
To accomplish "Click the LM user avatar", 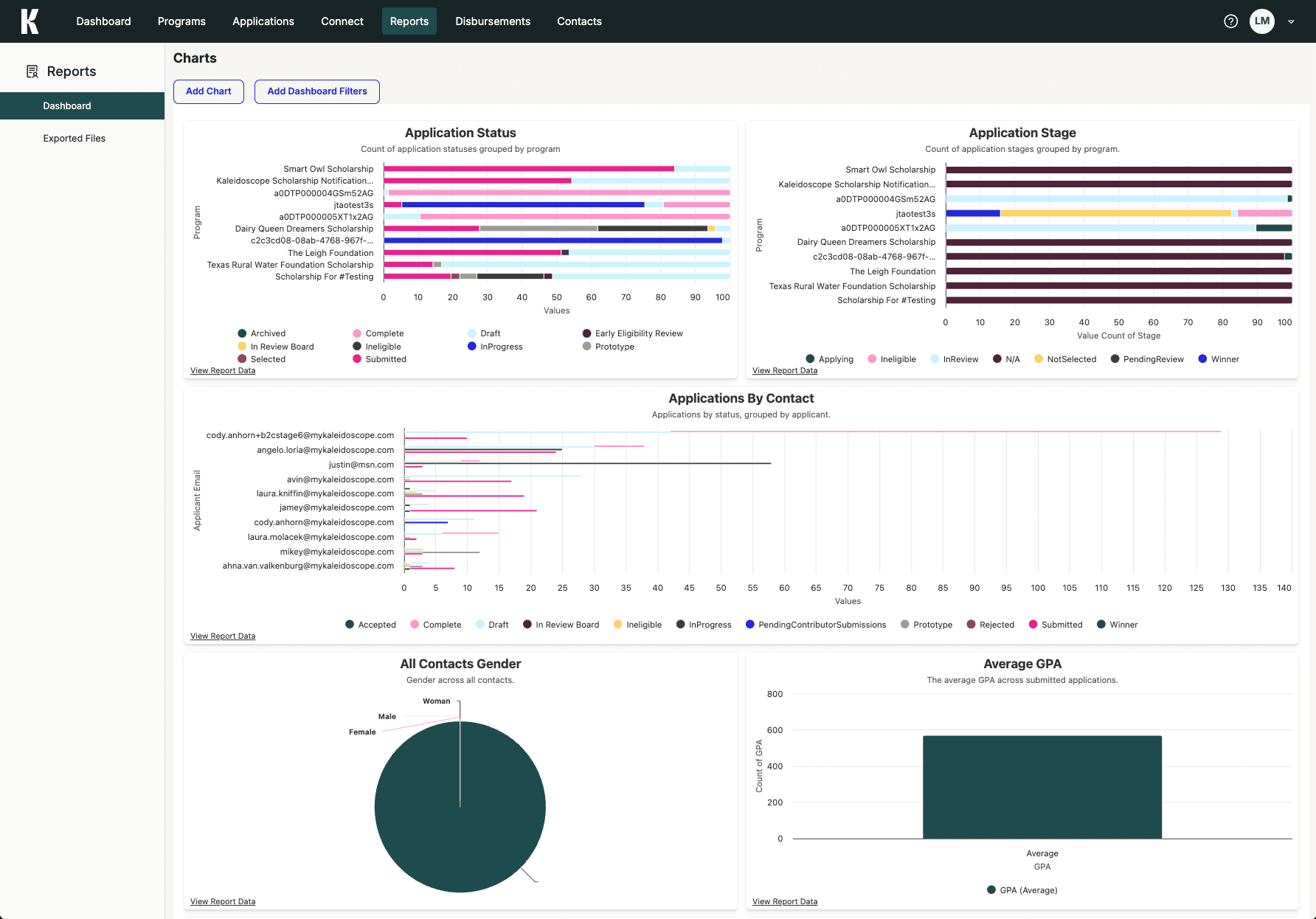I will pyautogui.click(x=1261, y=21).
